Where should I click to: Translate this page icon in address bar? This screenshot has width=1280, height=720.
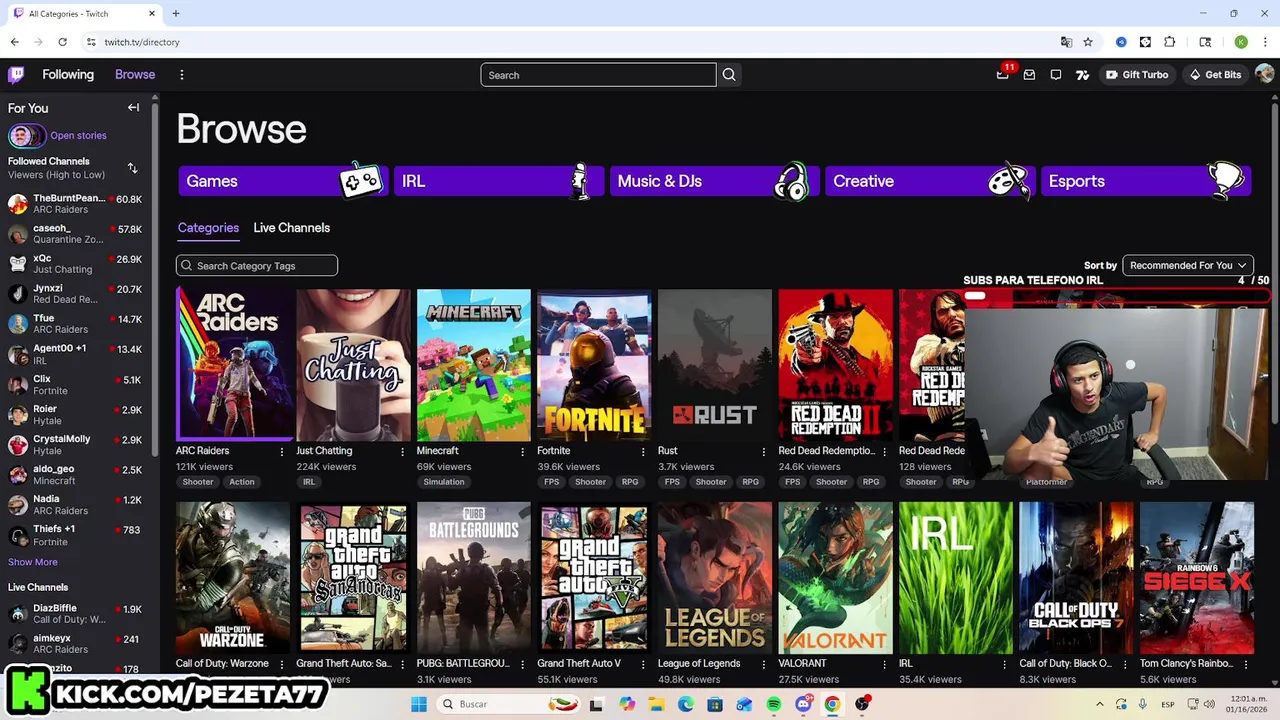click(x=1066, y=42)
